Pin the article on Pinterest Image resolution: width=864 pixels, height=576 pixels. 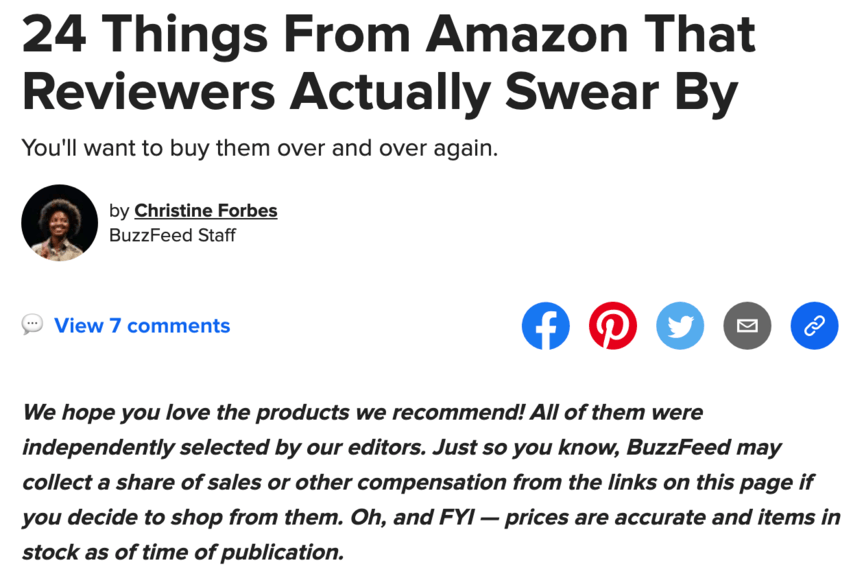(613, 326)
